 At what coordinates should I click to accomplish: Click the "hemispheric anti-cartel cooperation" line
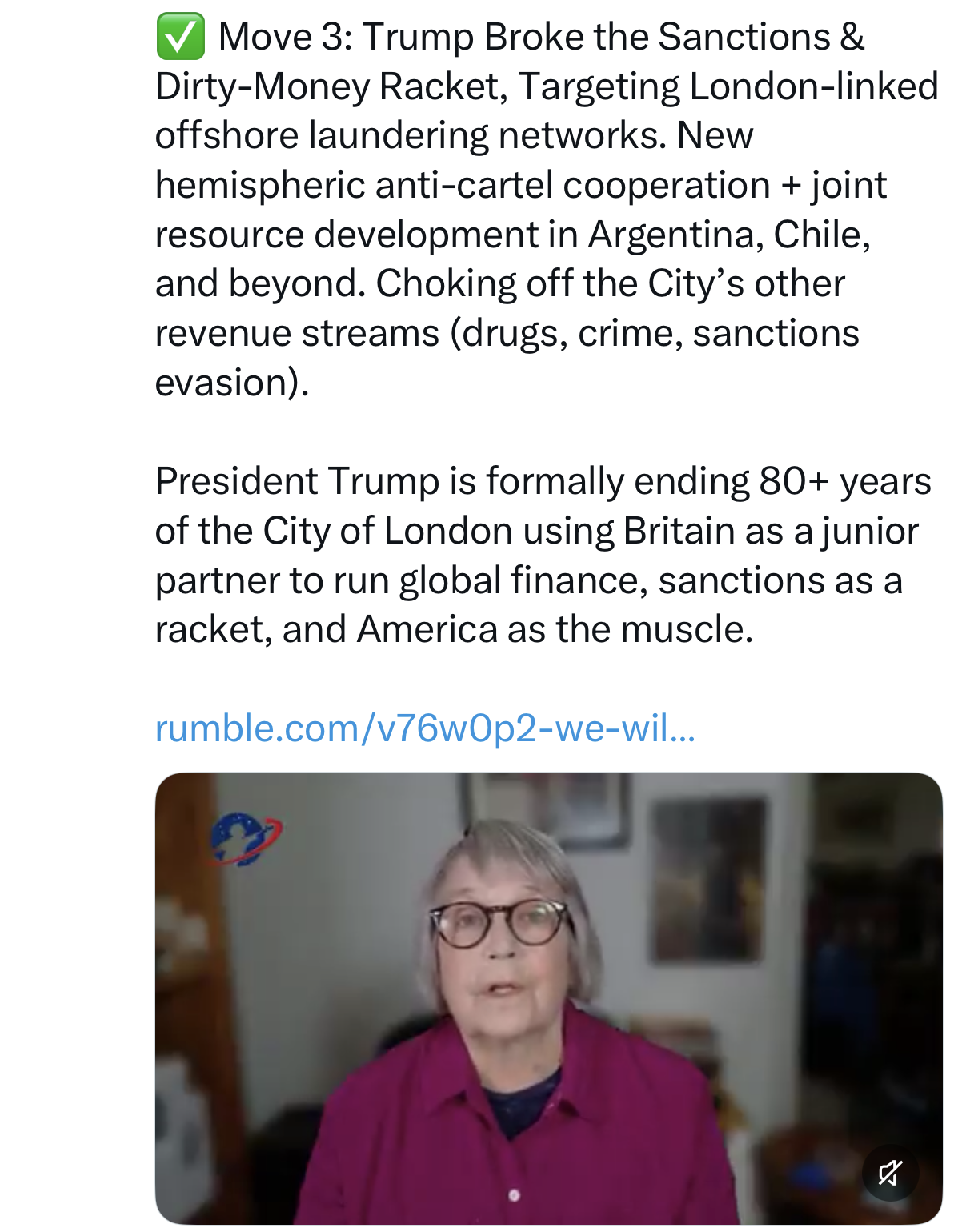(x=463, y=186)
